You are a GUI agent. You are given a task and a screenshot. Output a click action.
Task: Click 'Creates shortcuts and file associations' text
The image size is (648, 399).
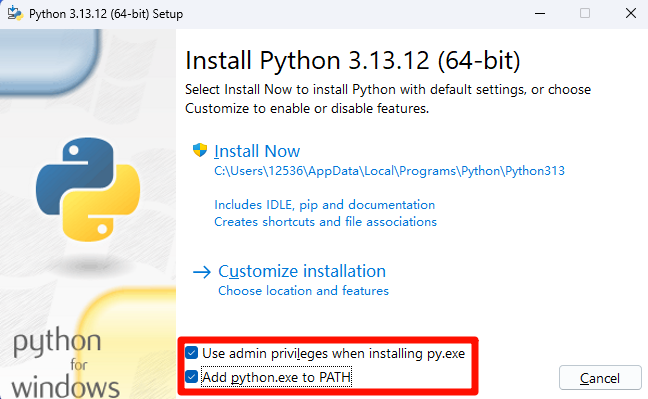[325, 222]
